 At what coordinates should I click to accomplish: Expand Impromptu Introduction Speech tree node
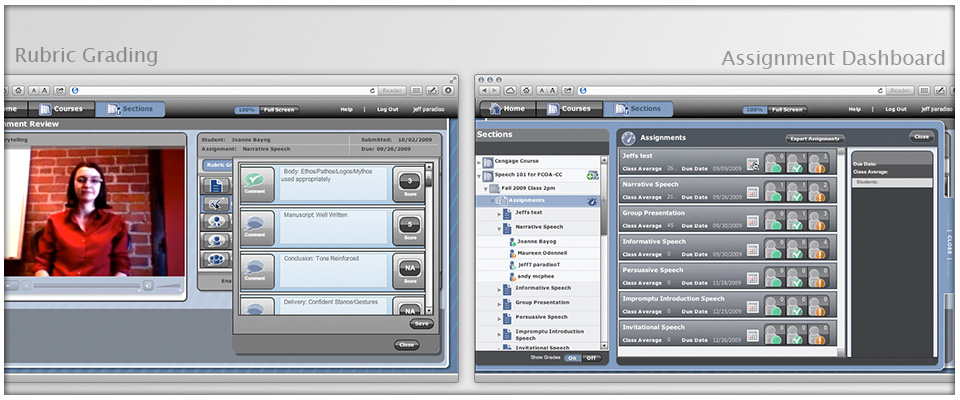tap(499, 334)
